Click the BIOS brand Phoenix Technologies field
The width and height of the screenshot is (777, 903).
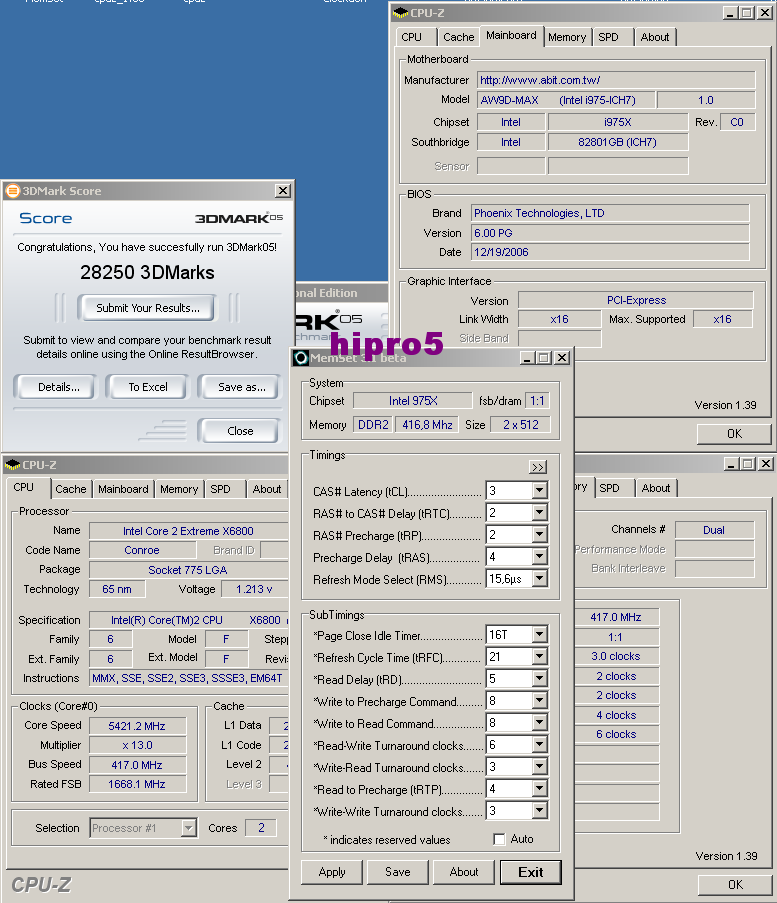click(610, 213)
